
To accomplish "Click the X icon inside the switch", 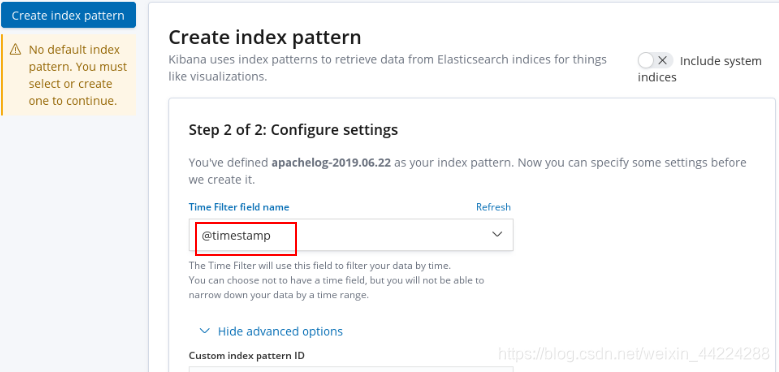I will 662,61.
